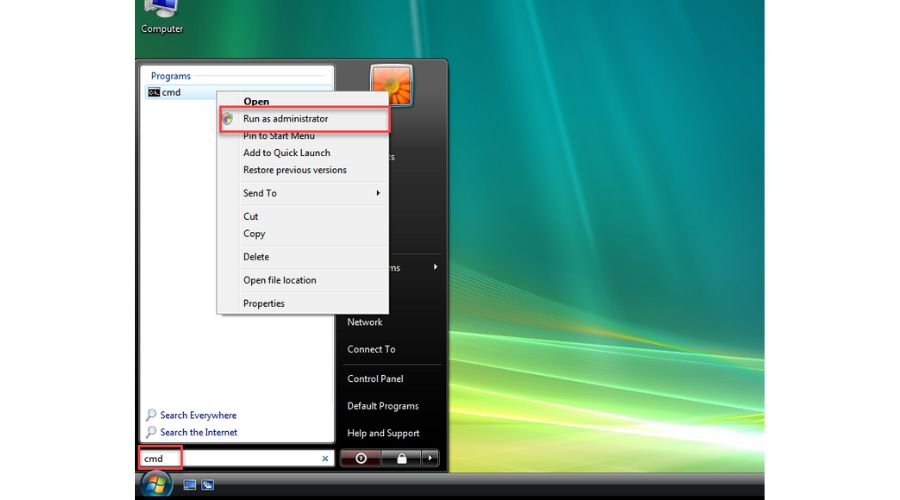Click the Start menu search box containing cmd

[x=236, y=458]
